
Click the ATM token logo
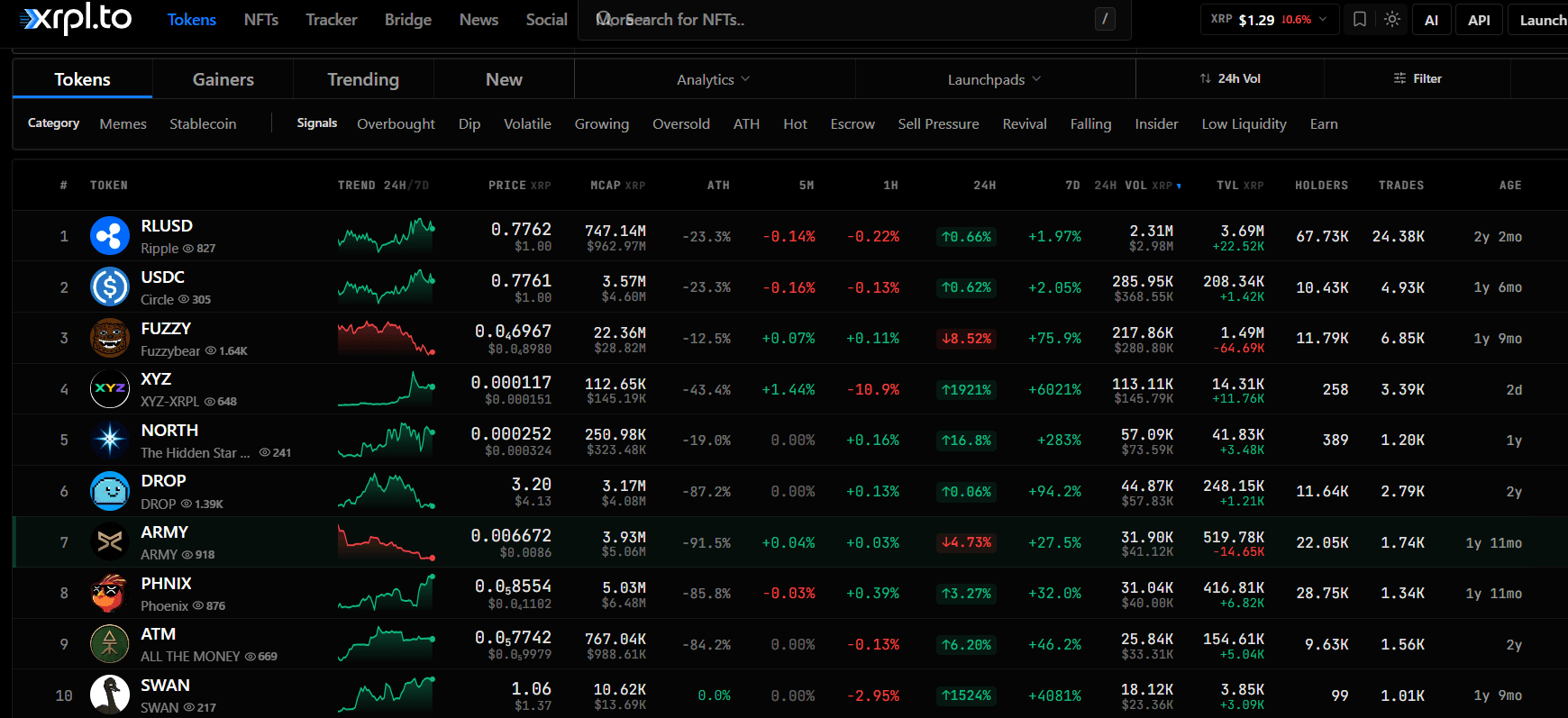(x=110, y=644)
